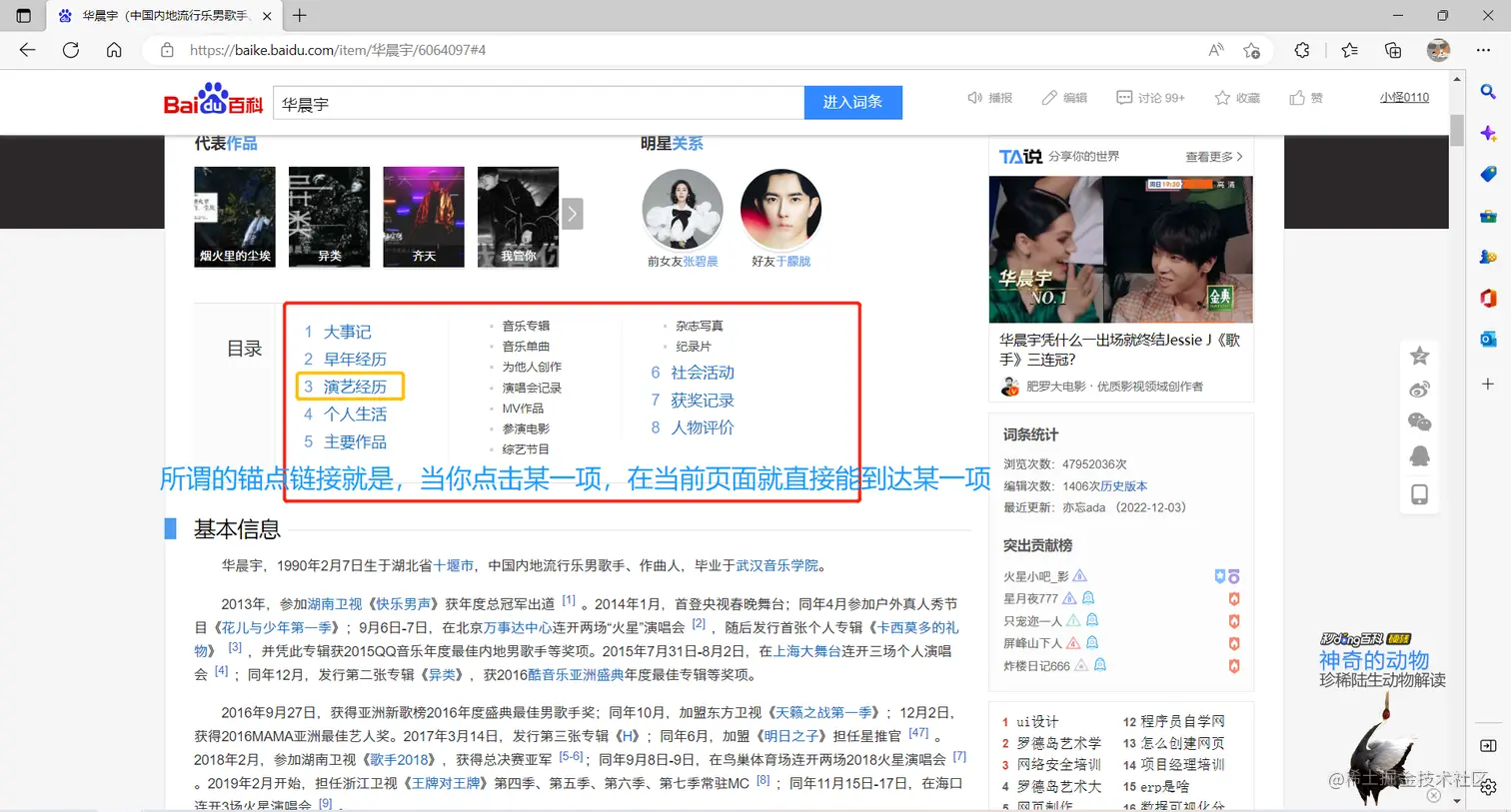Open browser extensions menu
This screenshot has width=1511, height=812.
click(x=1302, y=50)
